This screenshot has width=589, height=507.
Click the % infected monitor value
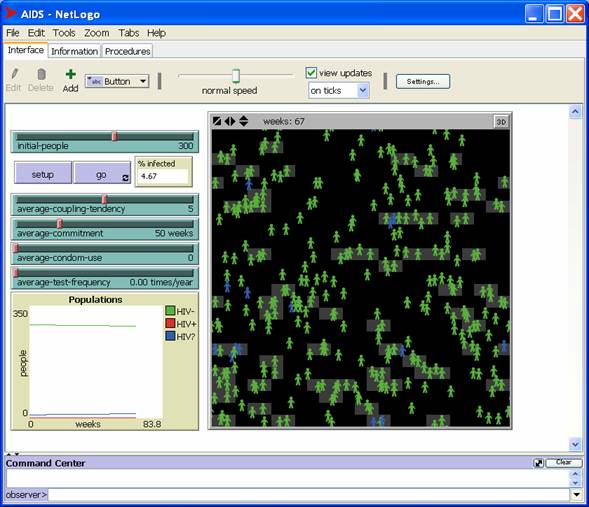(x=163, y=176)
